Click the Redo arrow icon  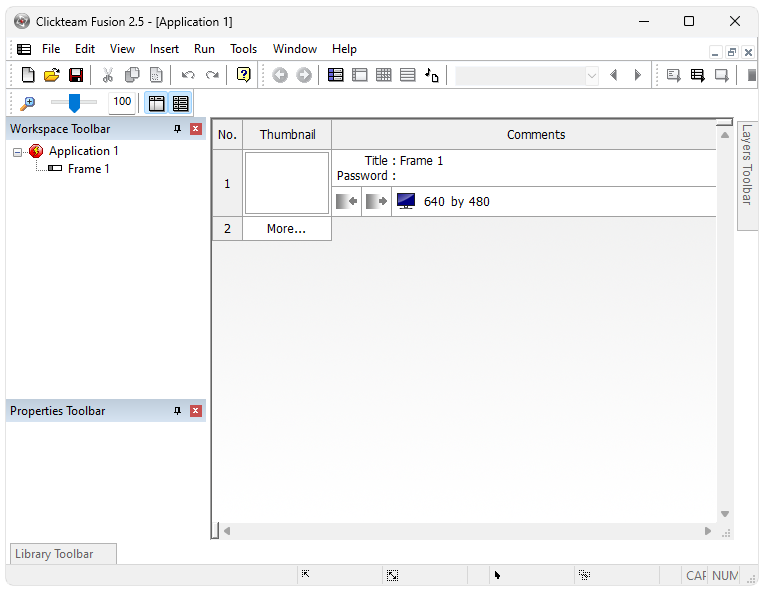tap(212, 75)
